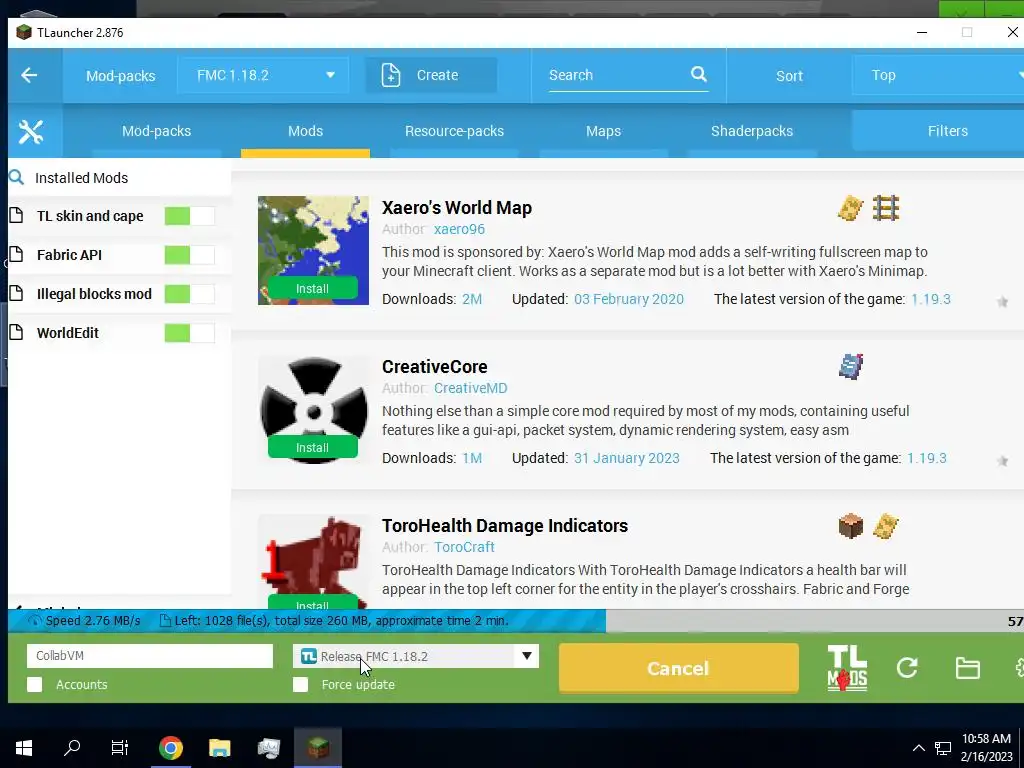Viewport: 1024px width, 768px height.
Task: Open the game folder icon
Action: coord(967,668)
